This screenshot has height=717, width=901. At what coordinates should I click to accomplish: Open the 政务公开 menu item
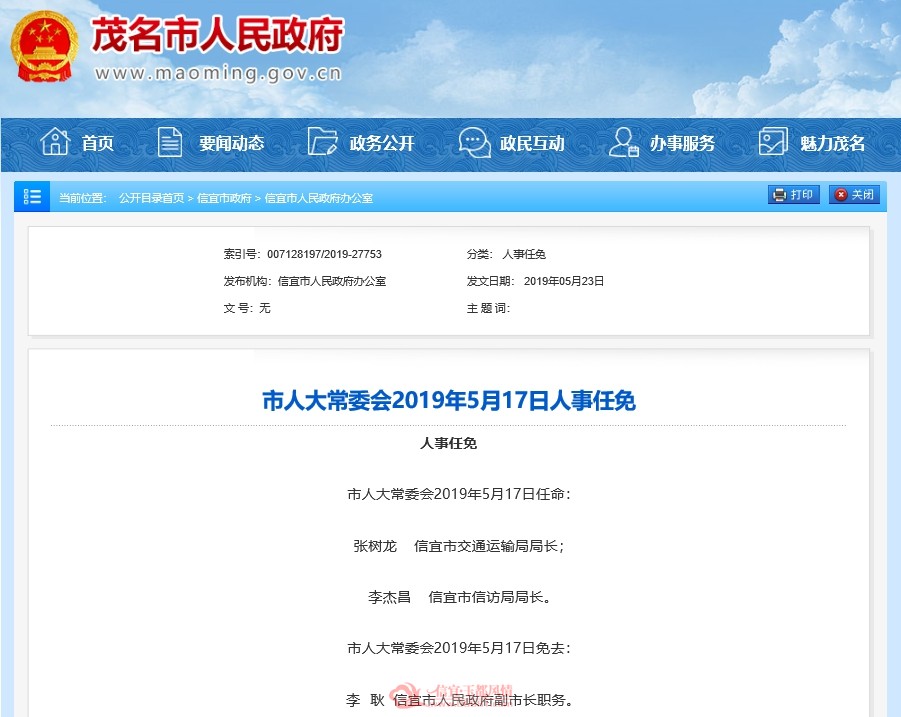click(382, 143)
